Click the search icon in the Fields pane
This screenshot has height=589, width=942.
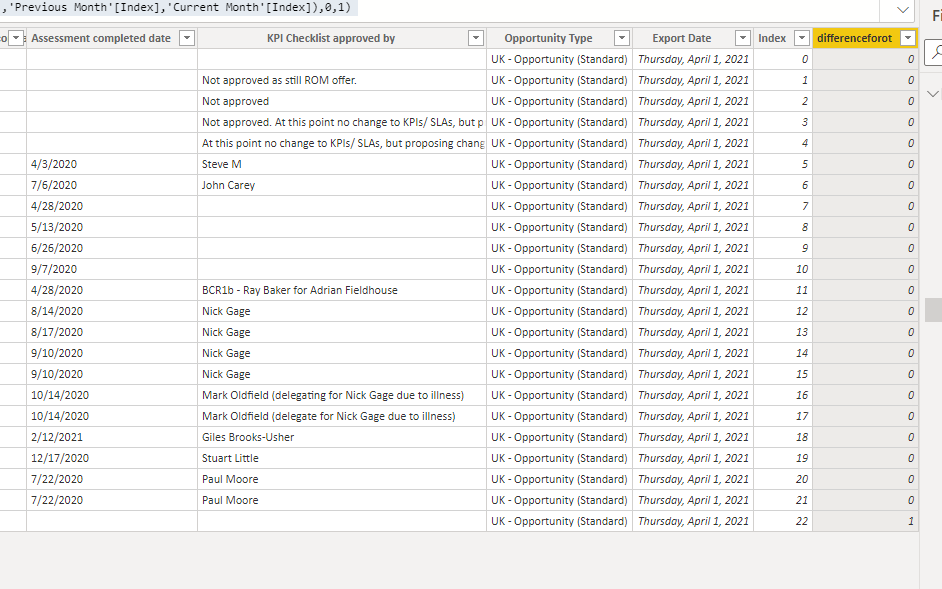(936, 52)
